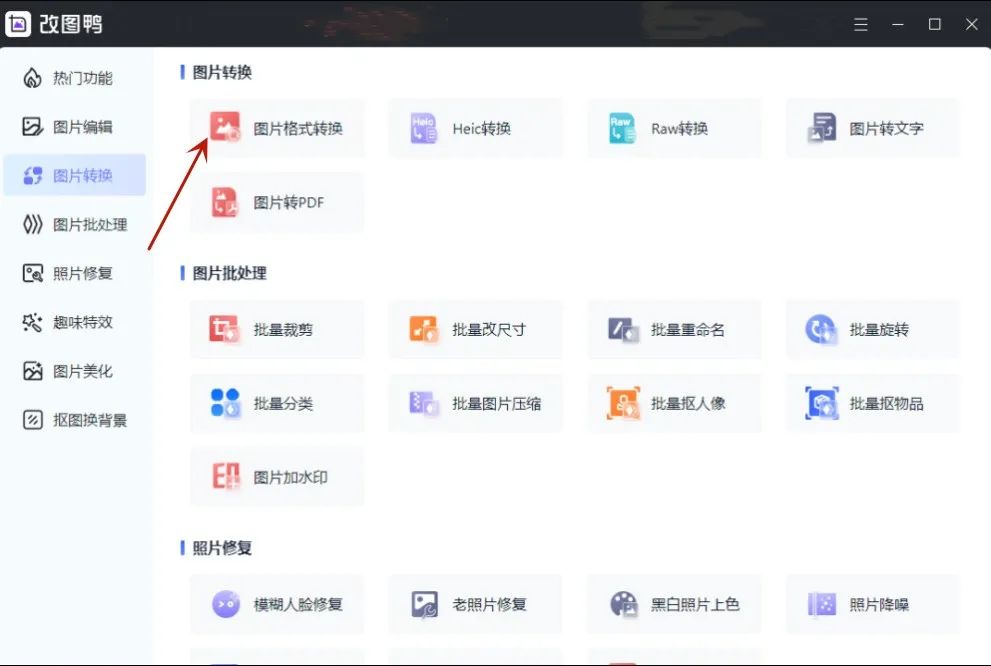This screenshot has height=666, width=991.
Task: Open the 图片格式转换 tool
Action: click(x=276, y=128)
